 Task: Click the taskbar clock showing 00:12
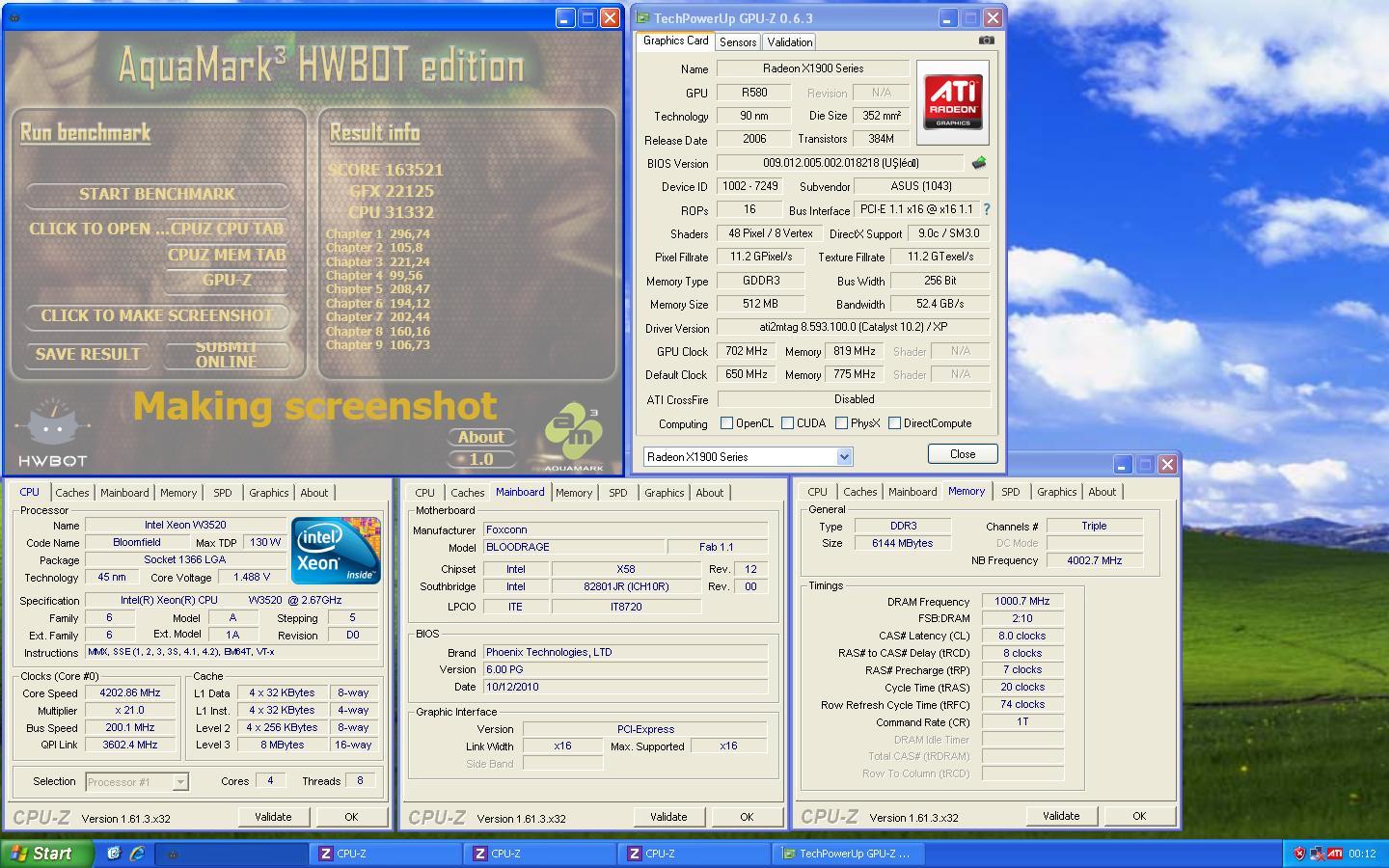coord(1363,854)
